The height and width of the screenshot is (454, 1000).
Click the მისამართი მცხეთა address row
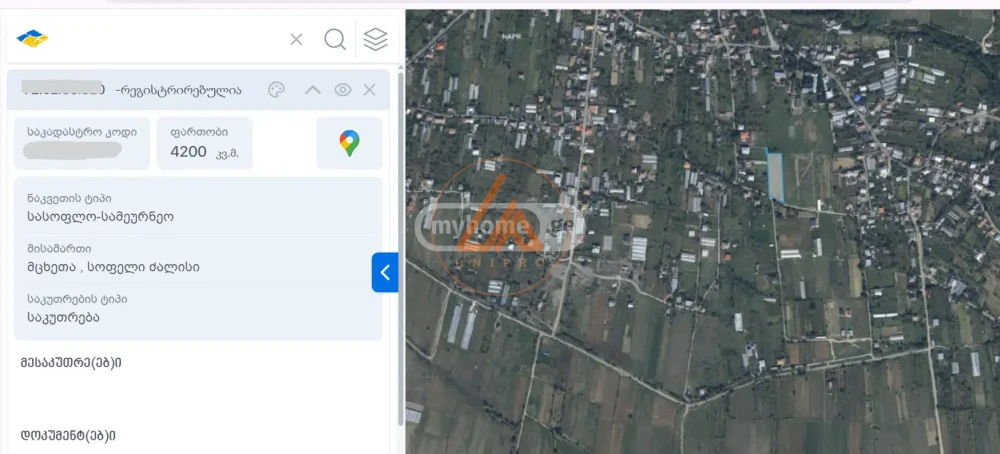pyautogui.click(x=198, y=258)
